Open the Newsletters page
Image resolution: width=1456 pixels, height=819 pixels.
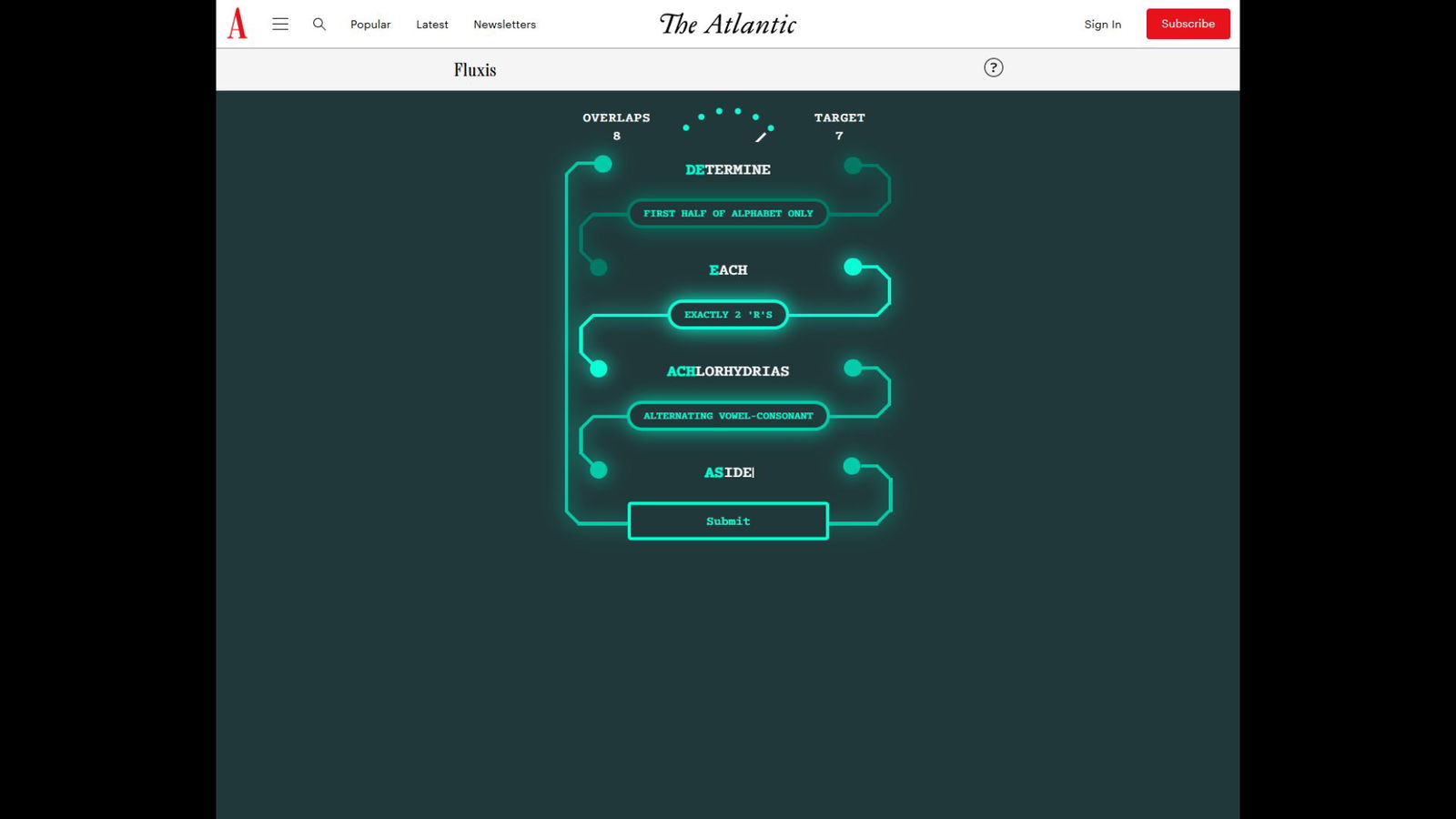click(x=504, y=25)
